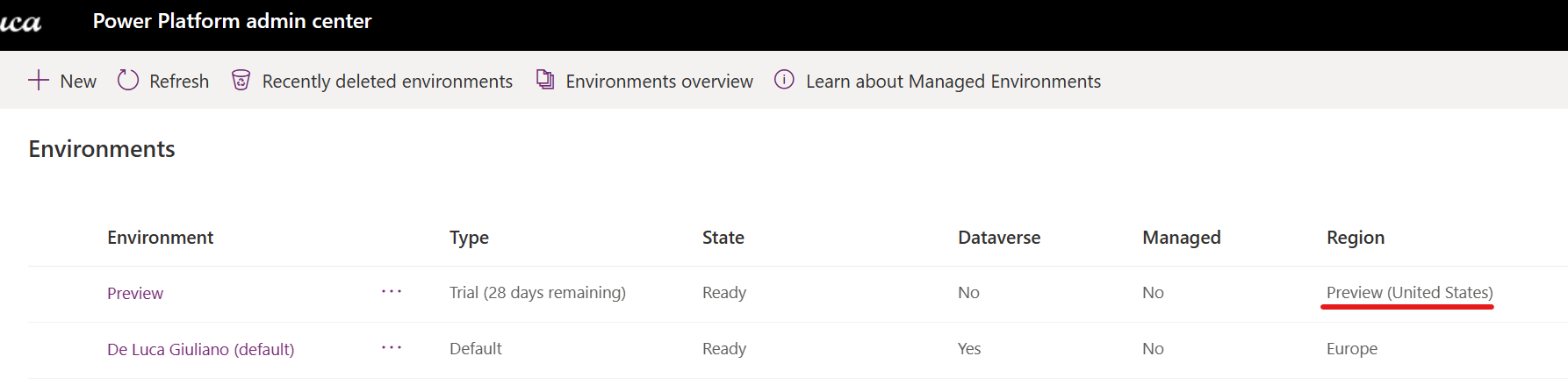
Task: Click the Environments overview pages icon
Action: (x=545, y=81)
